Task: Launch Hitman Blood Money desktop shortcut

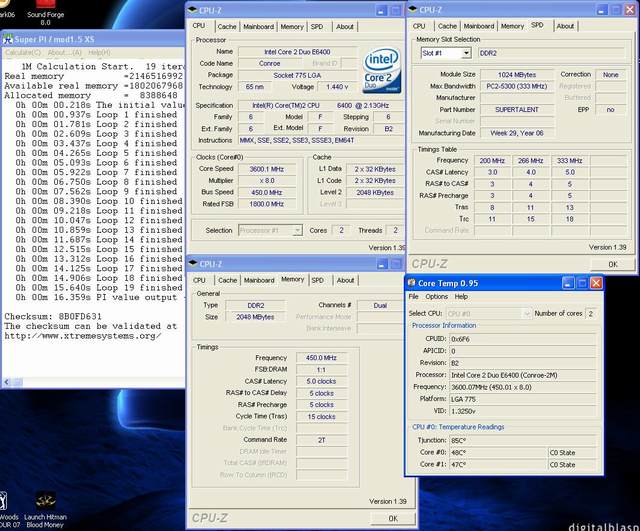Action: click(45, 510)
